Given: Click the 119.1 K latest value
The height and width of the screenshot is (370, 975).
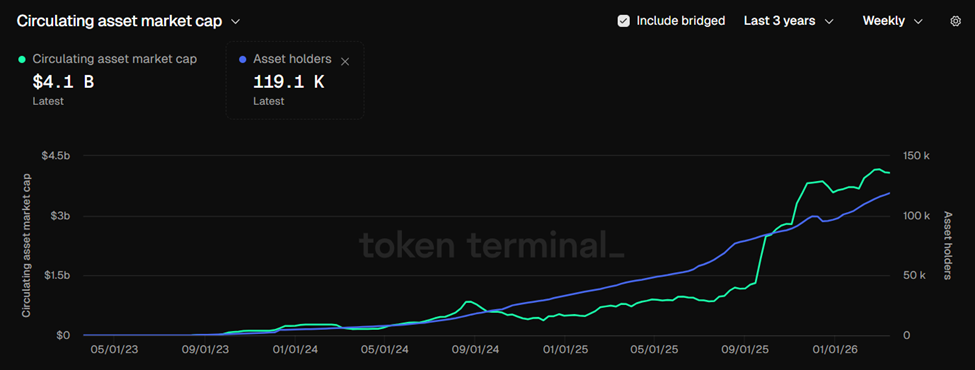Looking at the screenshot, I should pos(289,81).
